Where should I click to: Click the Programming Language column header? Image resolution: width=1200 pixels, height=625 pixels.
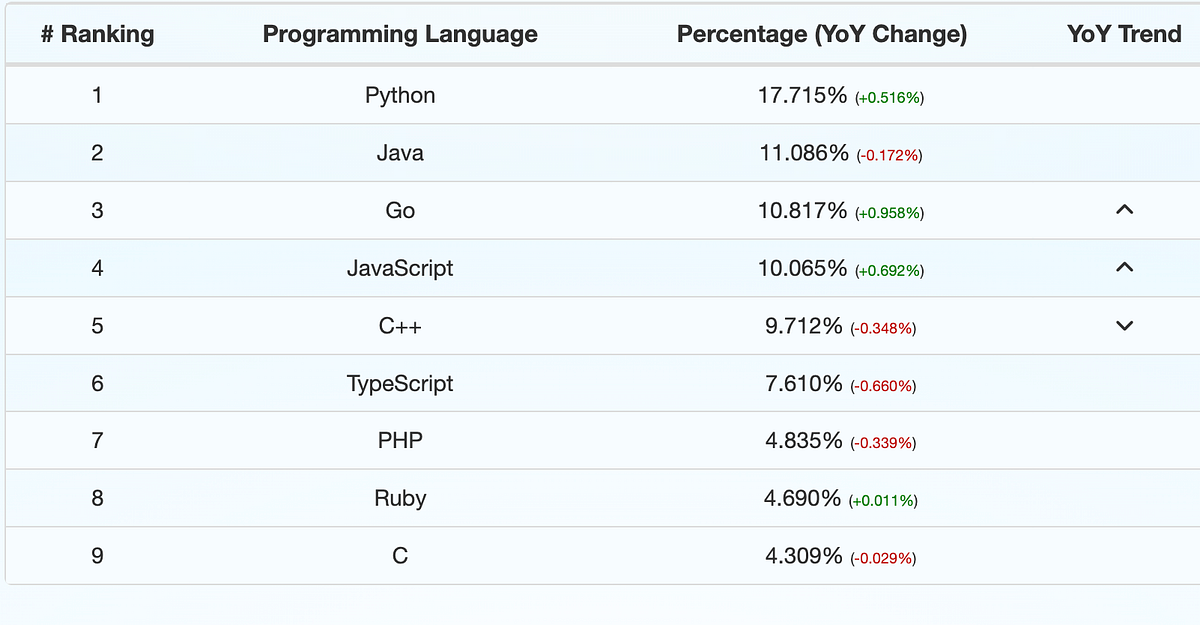[x=400, y=33]
